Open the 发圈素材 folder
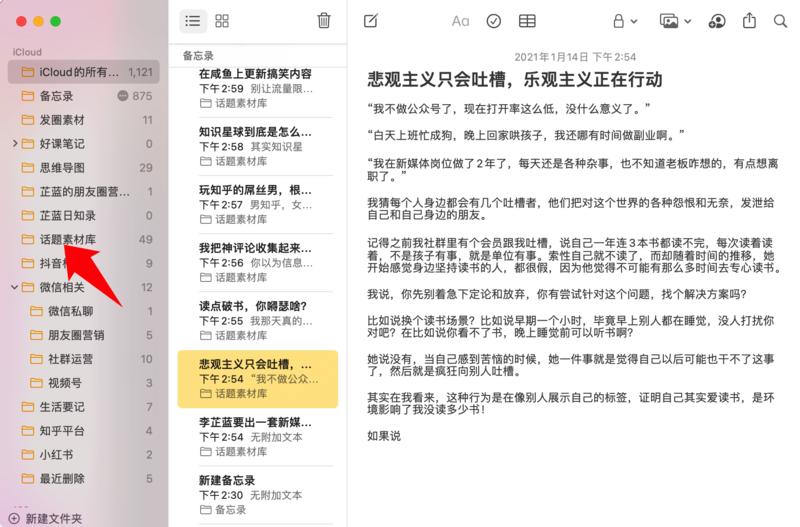The height and width of the screenshot is (527, 800). point(84,120)
